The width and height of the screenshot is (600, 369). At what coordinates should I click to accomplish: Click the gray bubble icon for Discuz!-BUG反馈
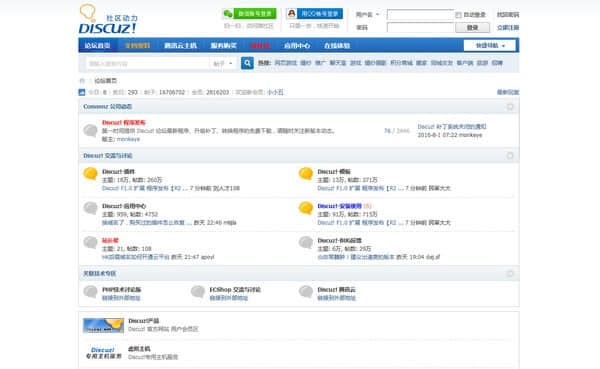pos(306,242)
